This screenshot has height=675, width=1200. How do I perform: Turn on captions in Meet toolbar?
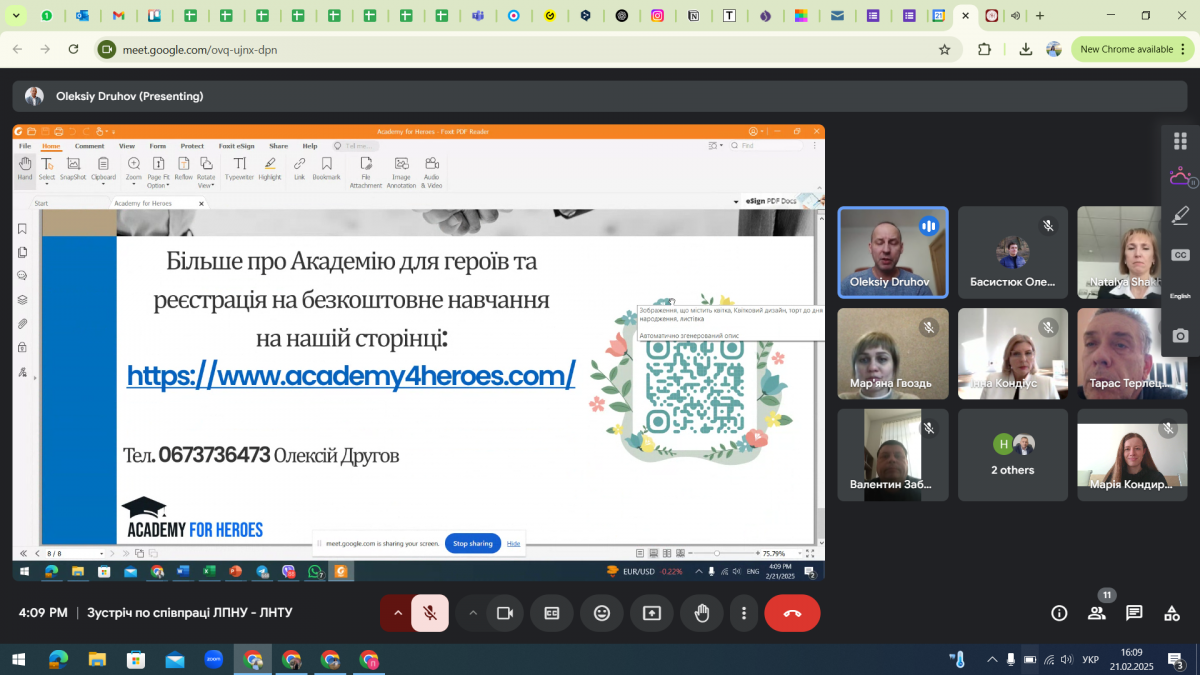tap(552, 613)
